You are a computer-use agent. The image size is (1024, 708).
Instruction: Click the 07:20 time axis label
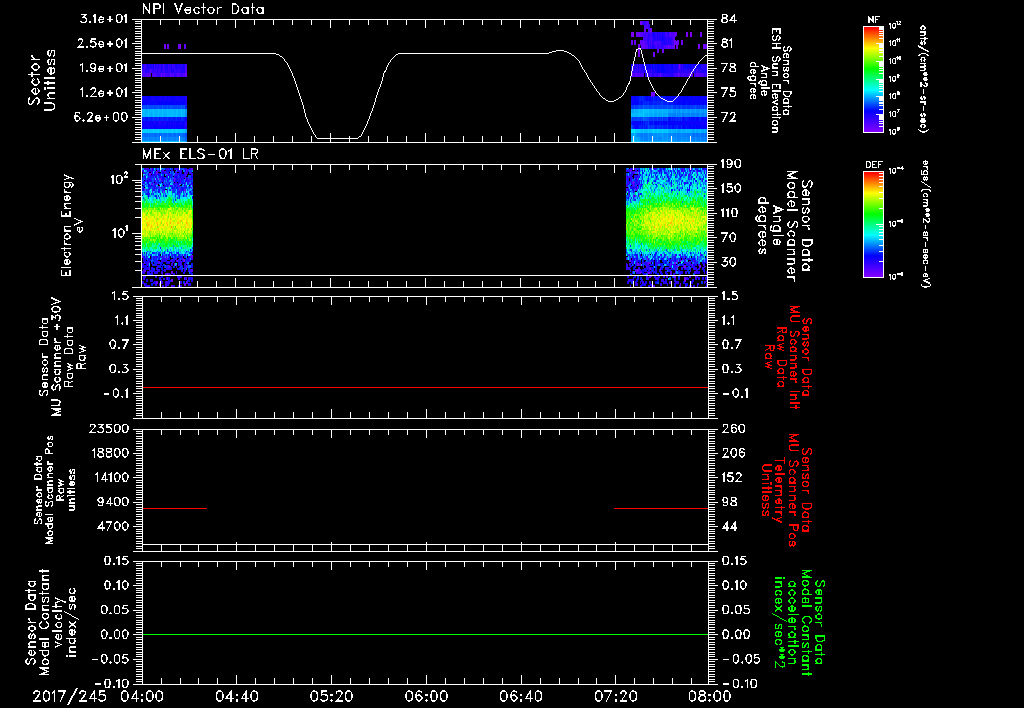(x=615, y=696)
